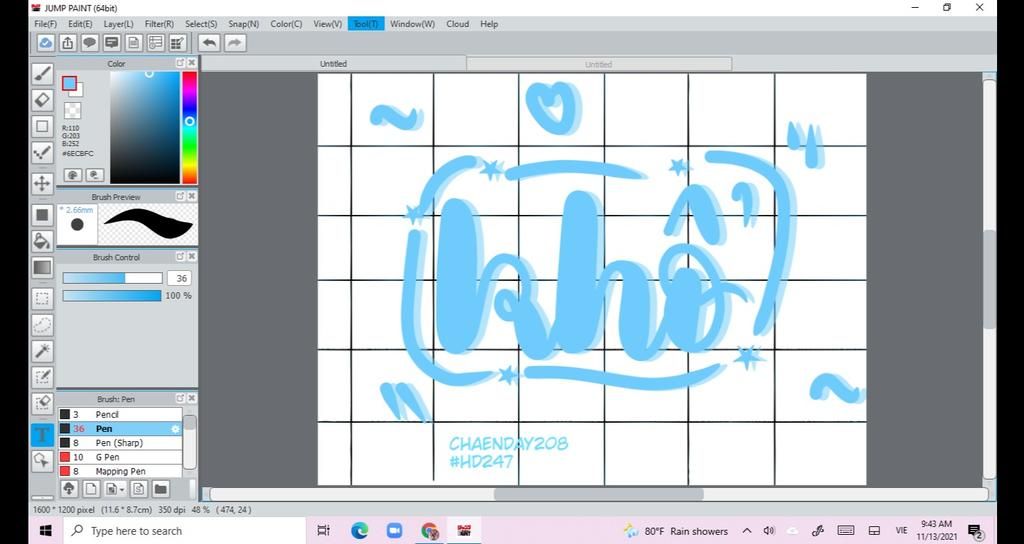Click the color palette button
Viewport: 1024px width, 544px height.
click(x=73, y=175)
